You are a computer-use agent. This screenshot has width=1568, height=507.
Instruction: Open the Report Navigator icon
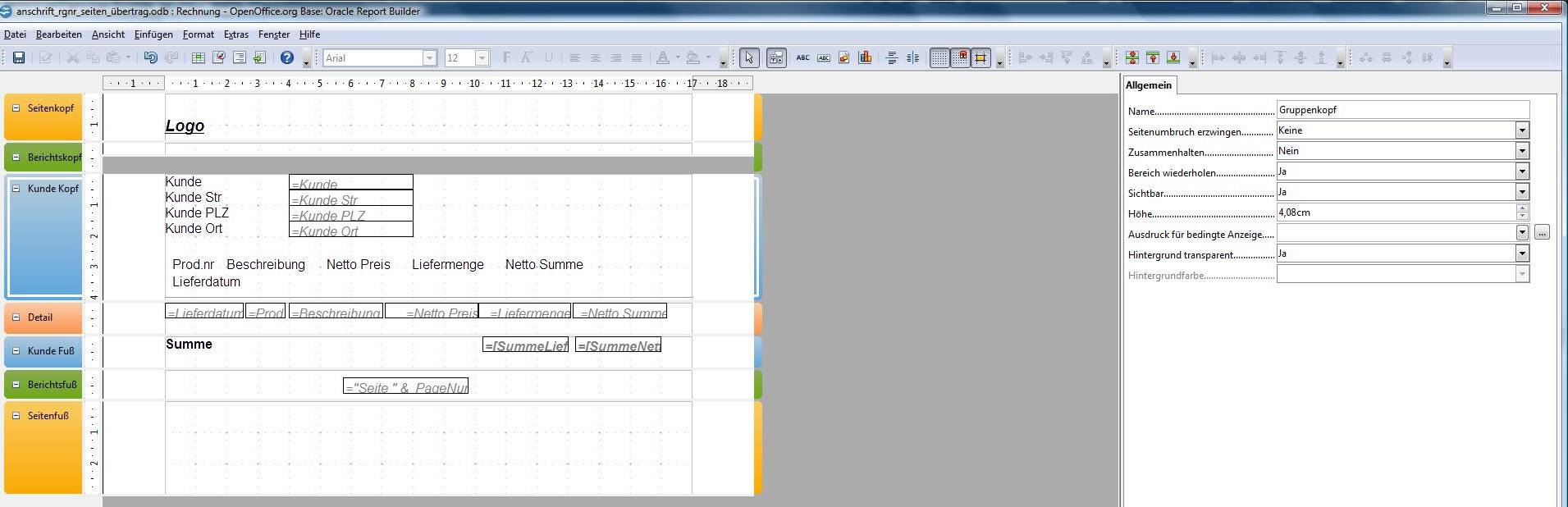coord(239,57)
